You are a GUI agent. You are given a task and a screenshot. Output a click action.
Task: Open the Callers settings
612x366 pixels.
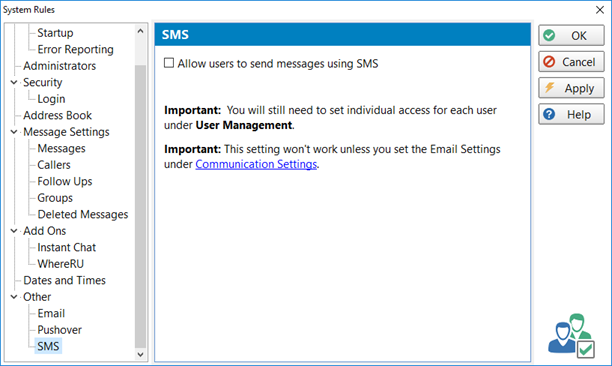(54, 165)
